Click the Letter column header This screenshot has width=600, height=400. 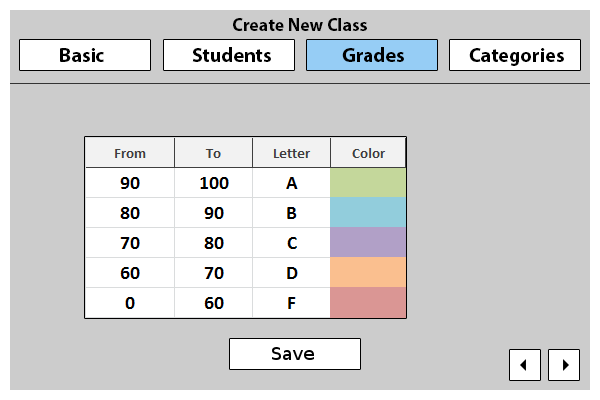[292, 153]
